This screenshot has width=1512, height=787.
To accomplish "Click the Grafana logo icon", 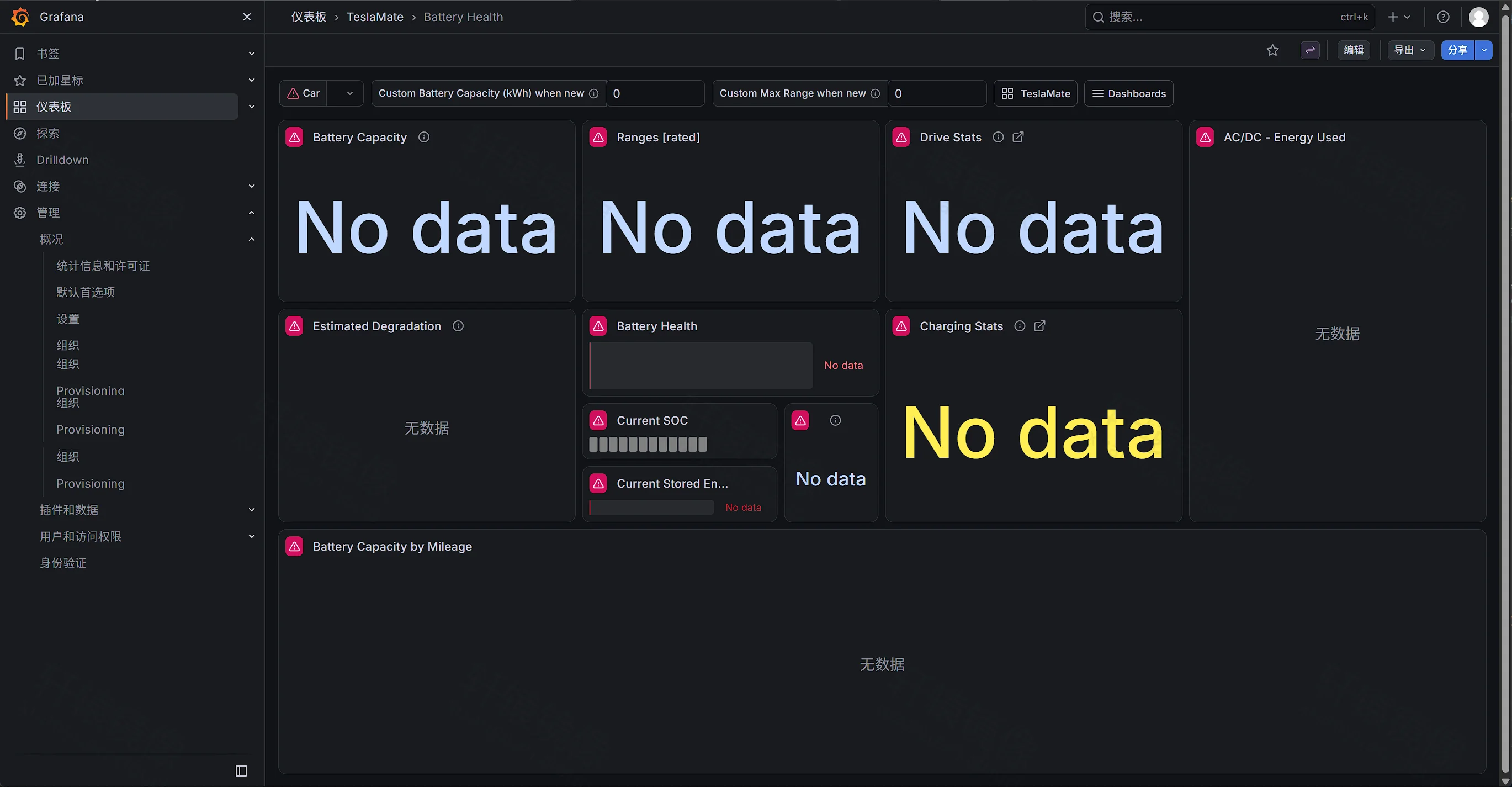I will pyautogui.click(x=20, y=17).
